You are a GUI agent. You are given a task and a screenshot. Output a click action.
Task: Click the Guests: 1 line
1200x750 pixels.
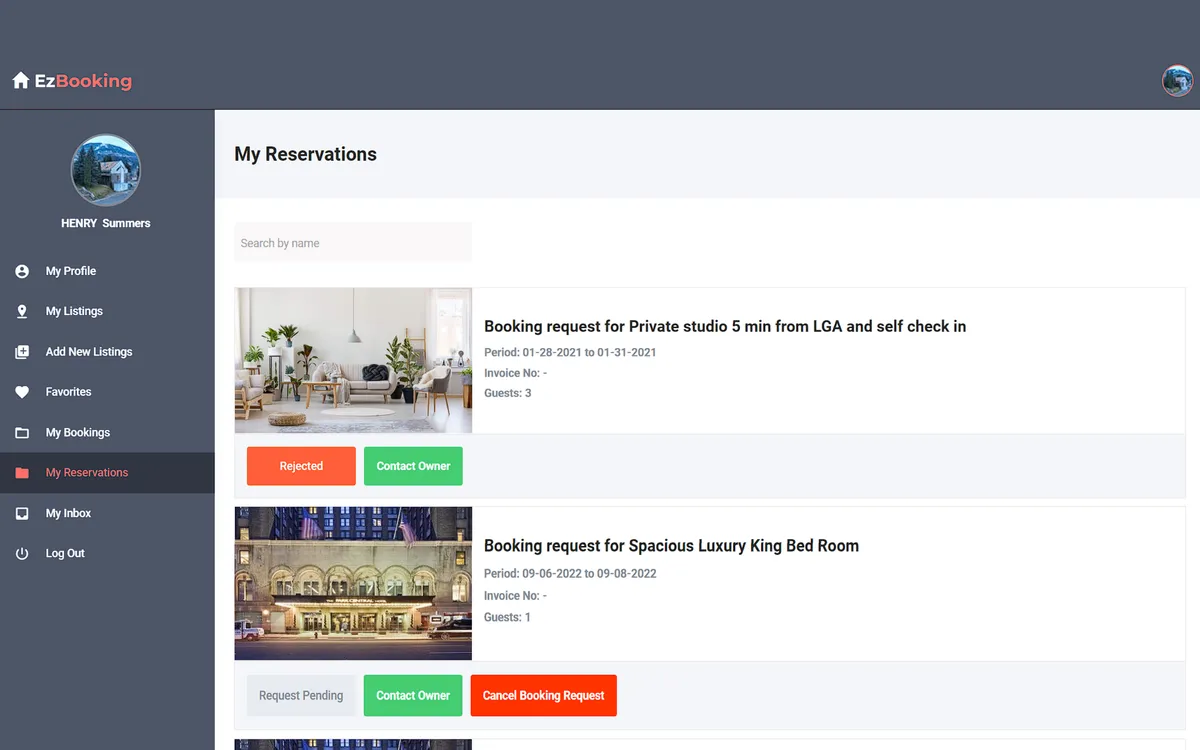[508, 617]
